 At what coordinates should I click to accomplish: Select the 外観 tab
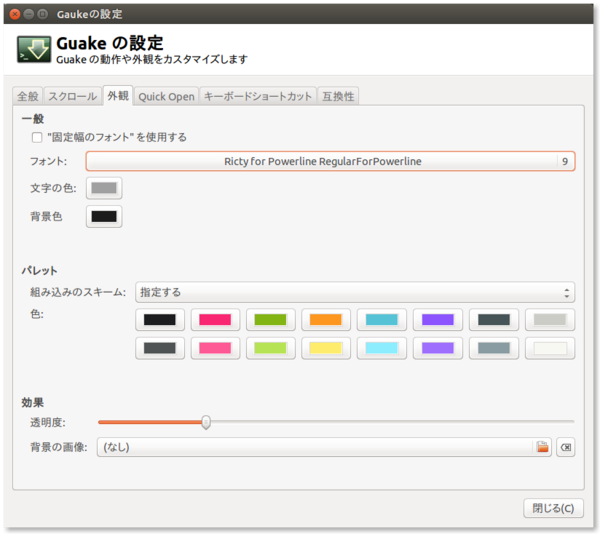click(x=118, y=96)
